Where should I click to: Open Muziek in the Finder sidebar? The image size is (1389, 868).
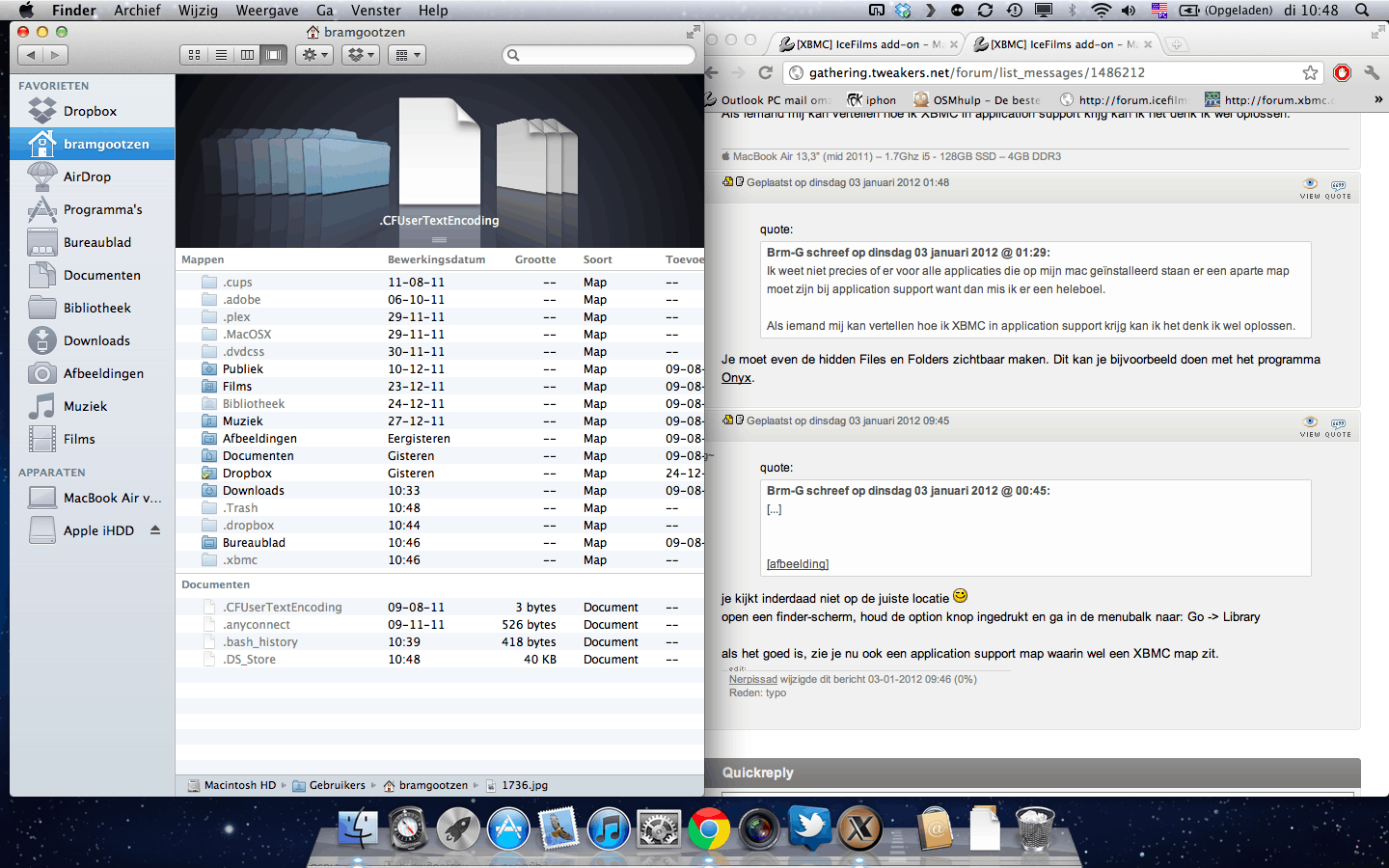coord(92,406)
